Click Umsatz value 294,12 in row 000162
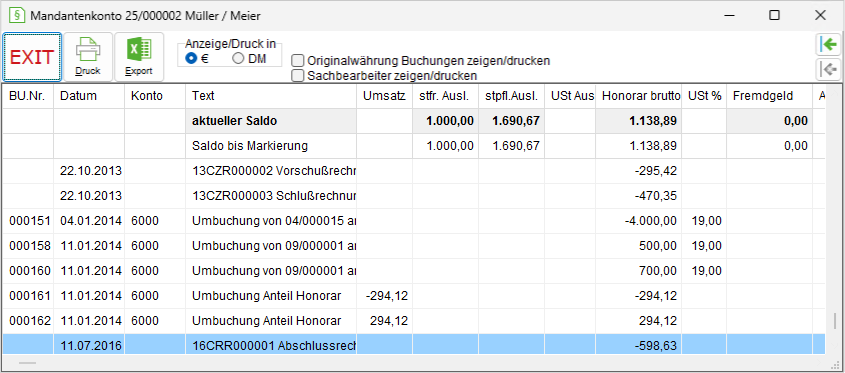The width and height of the screenshot is (845, 373). [389, 321]
